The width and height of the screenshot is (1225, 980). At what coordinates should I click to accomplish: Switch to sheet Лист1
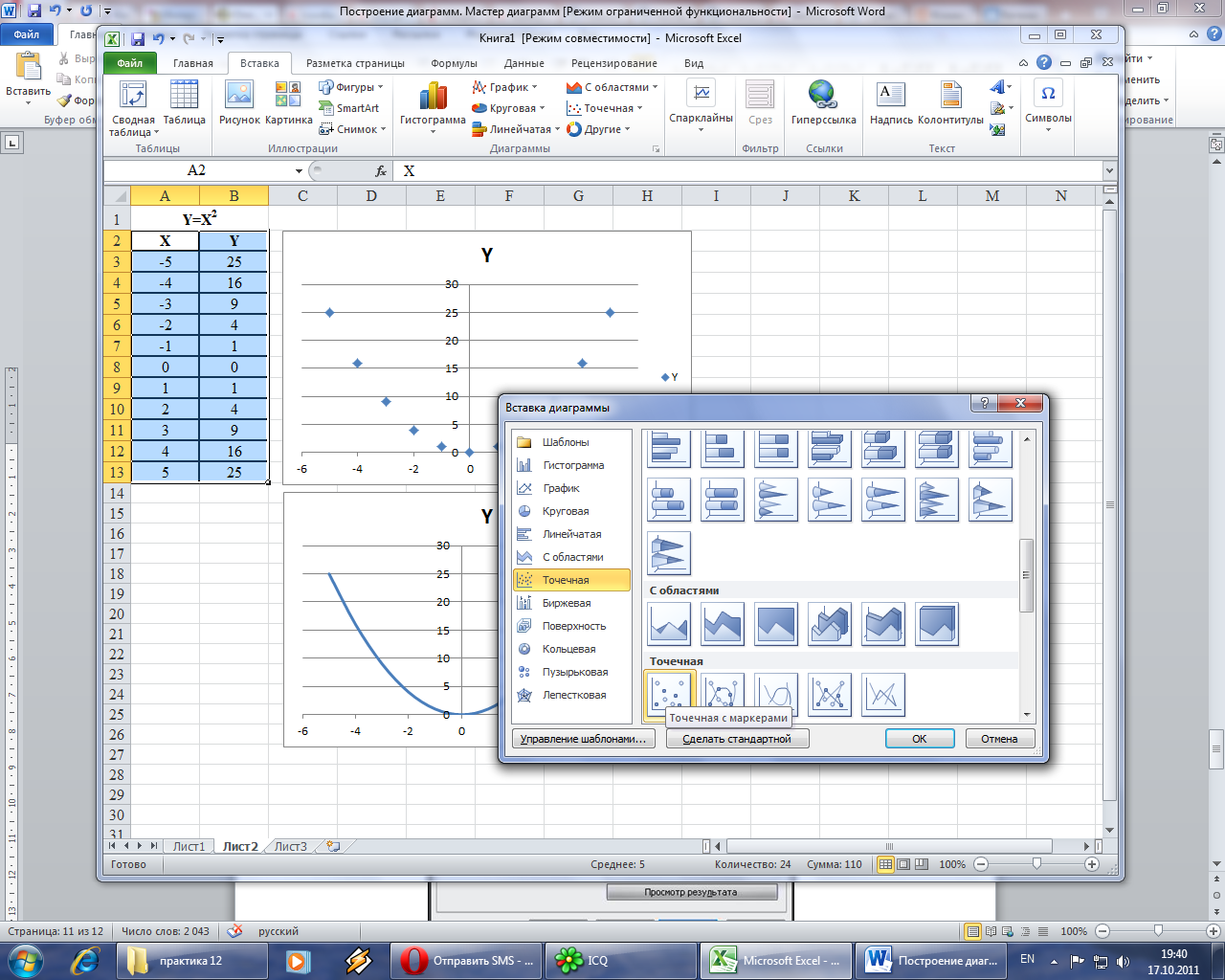(189, 847)
